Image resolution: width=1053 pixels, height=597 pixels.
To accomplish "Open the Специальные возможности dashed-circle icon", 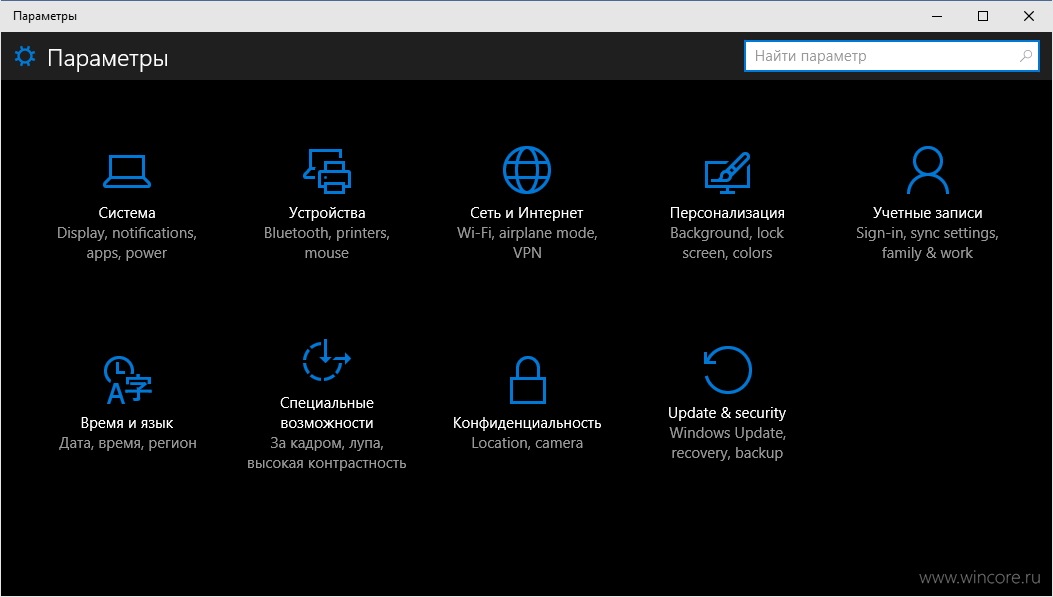I will point(327,361).
